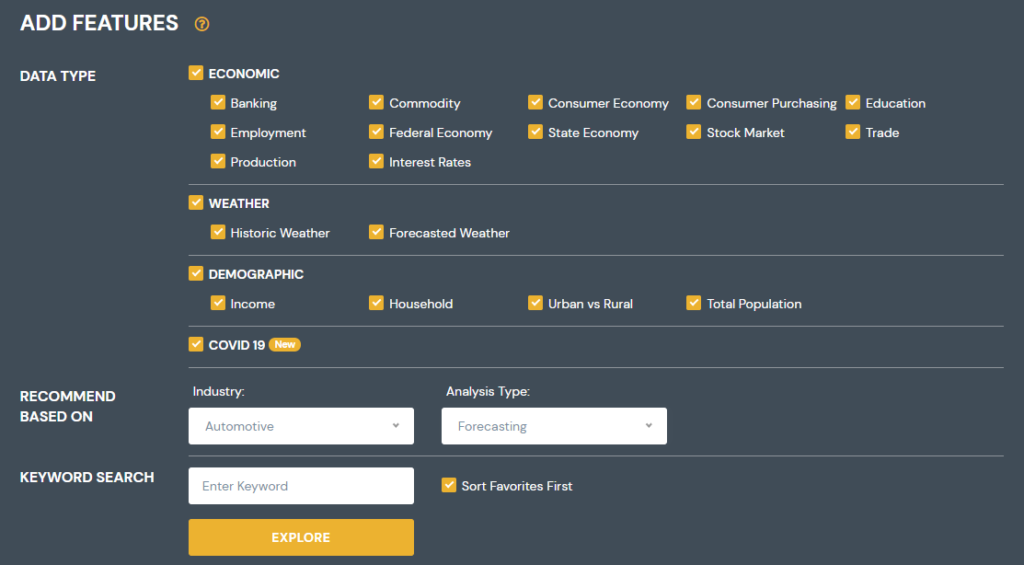Uncheck the Urban vs Rural checkbox
1024x565 pixels.
pyautogui.click(x=536, y=303)
